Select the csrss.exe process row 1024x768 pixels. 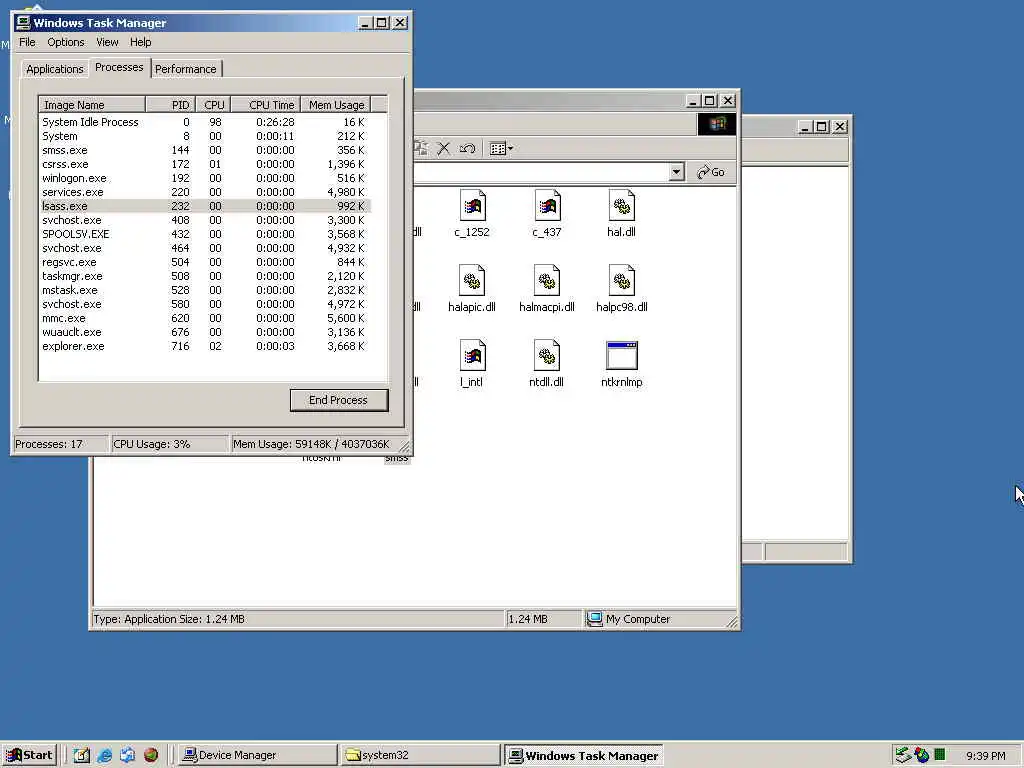(x=204, y=165)
